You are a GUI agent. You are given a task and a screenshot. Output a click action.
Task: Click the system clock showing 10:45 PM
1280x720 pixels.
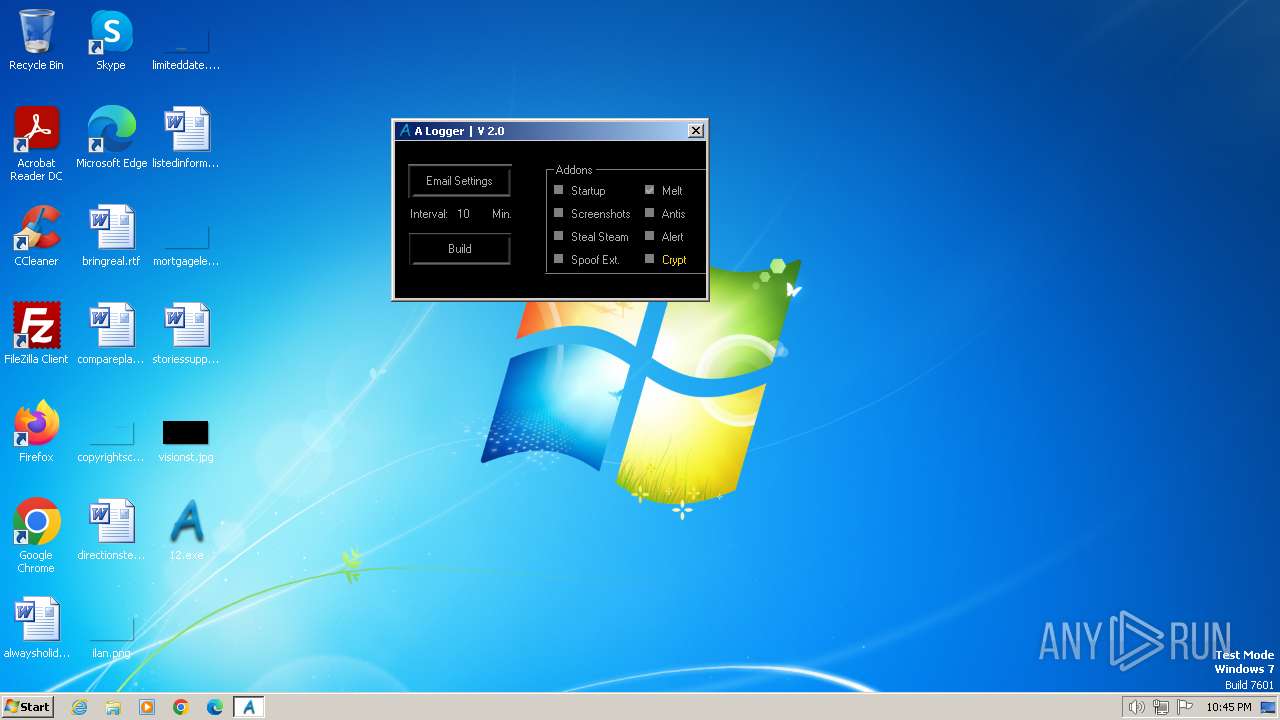1228,707
